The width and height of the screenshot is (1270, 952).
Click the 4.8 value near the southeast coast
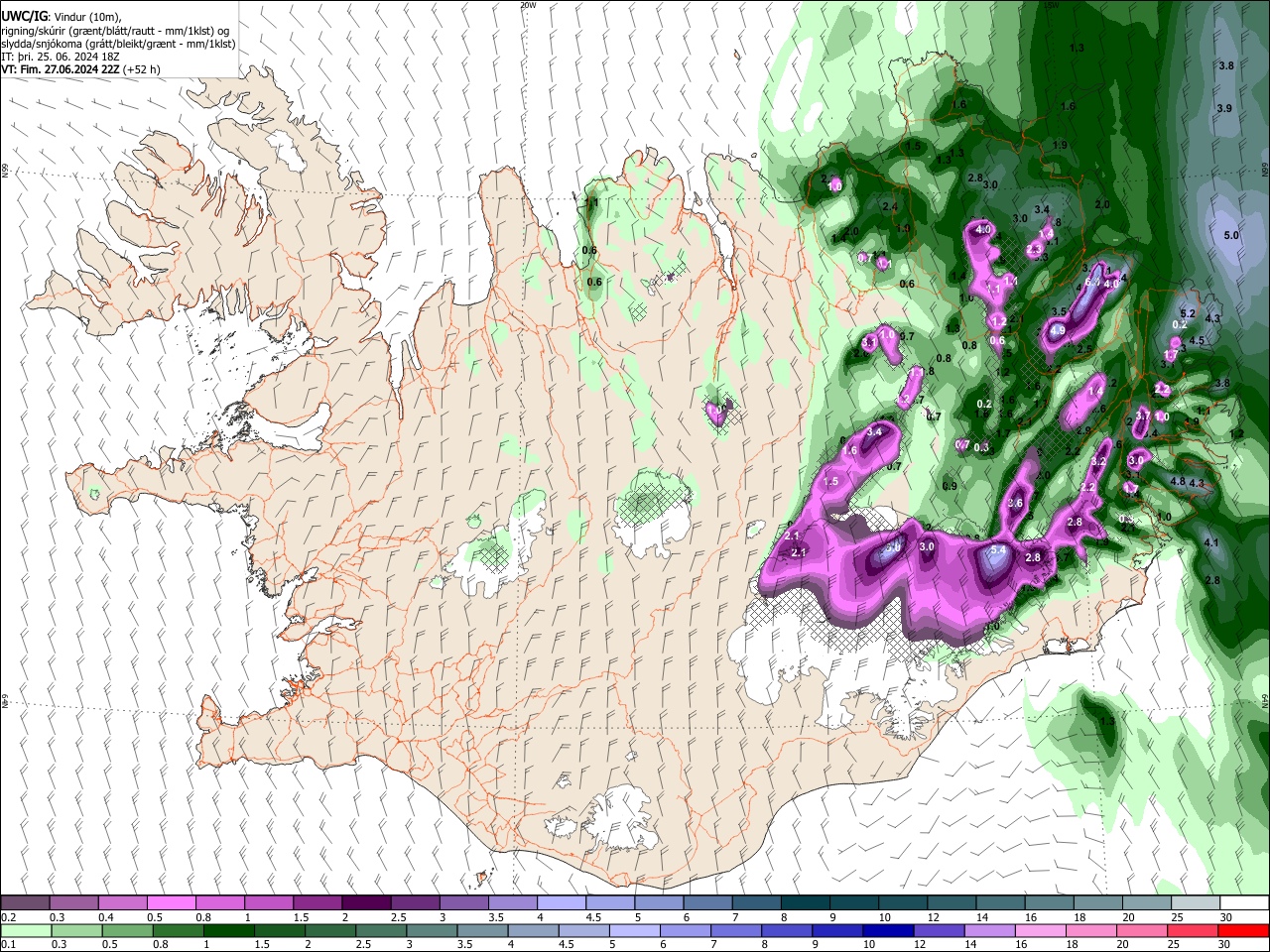tap(1178, 482)
